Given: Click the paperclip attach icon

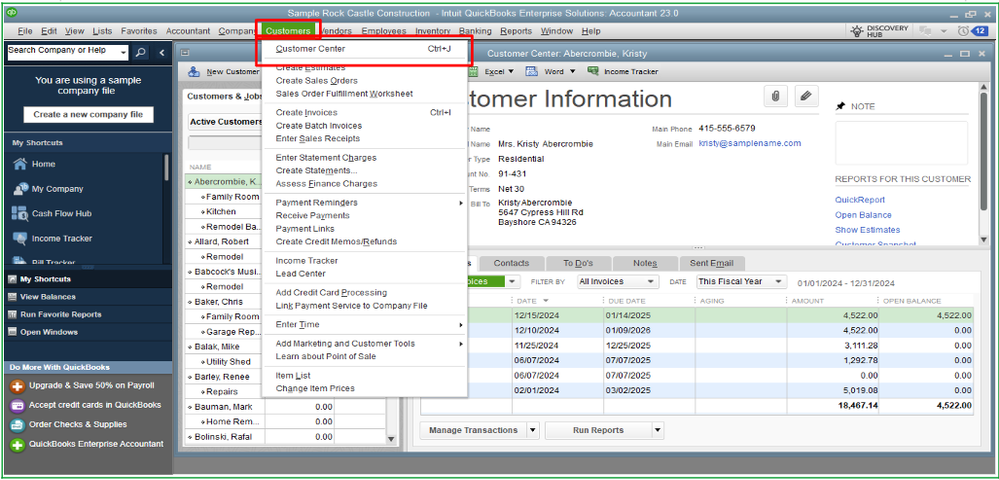Looking at the screenshot, I should 775,96.
